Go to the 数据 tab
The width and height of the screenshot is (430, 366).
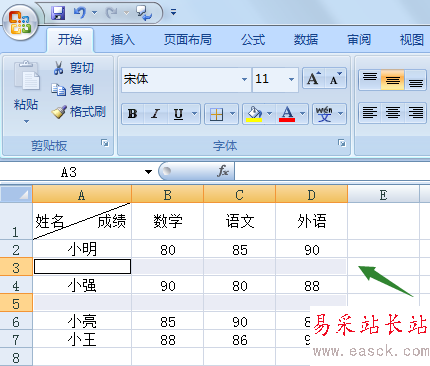[x=306, y=40]
